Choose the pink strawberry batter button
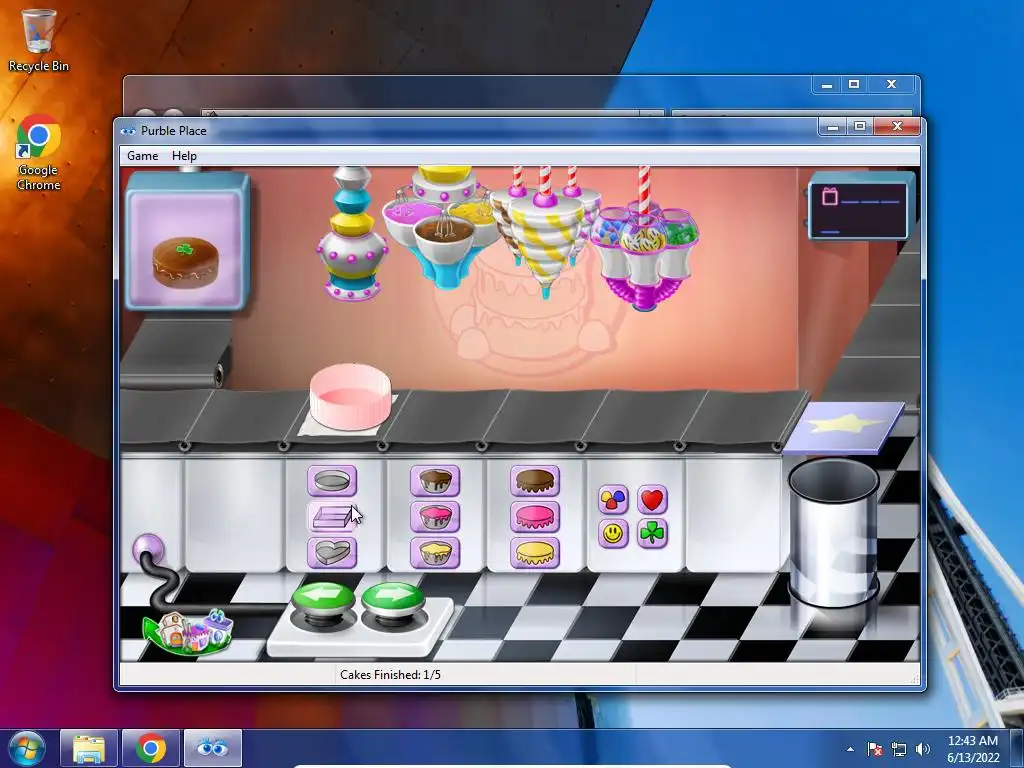Image resolution: width=1024 pixels, height=768 pixels. [435, 517]
